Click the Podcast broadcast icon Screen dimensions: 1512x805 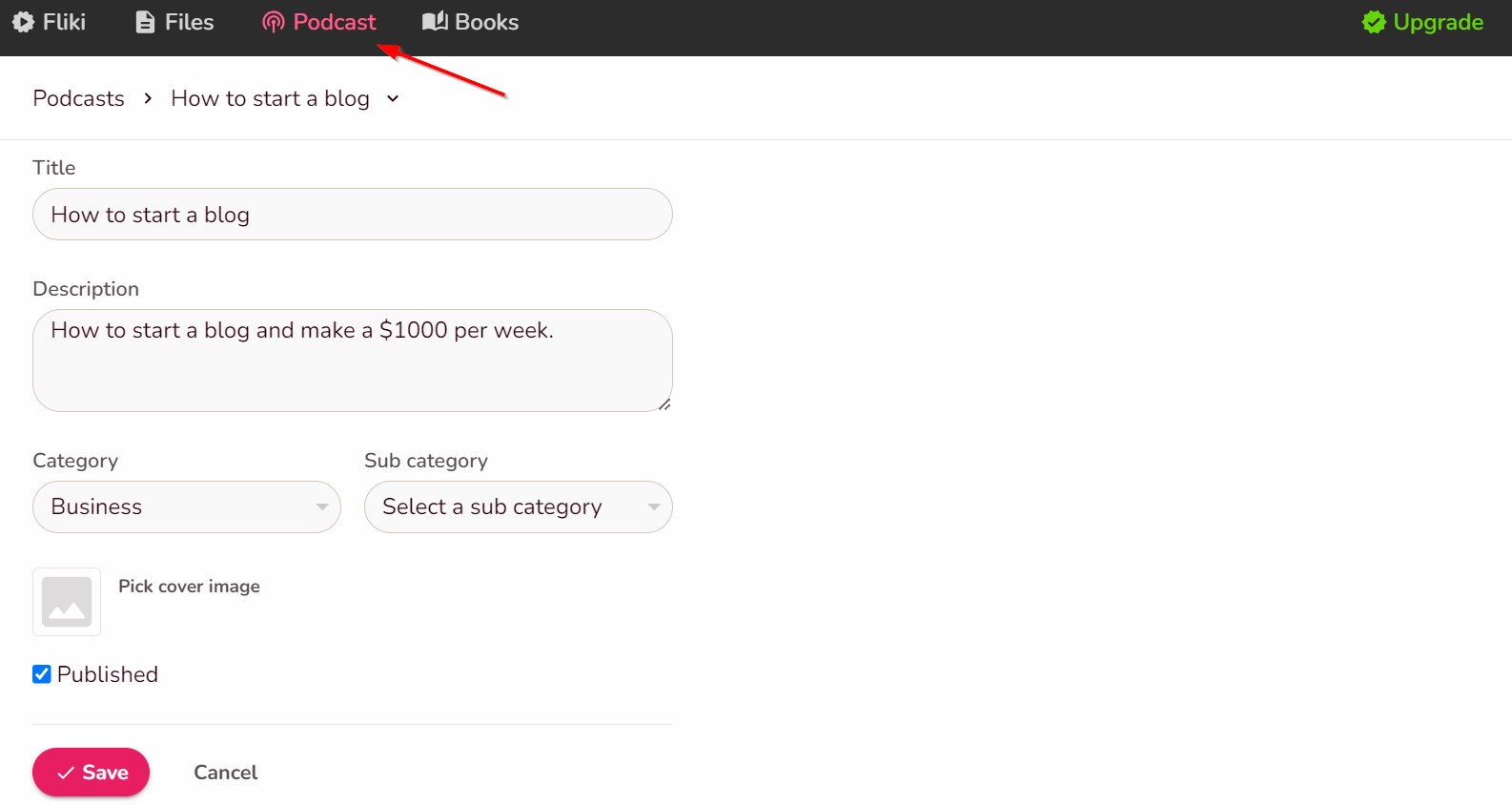tap(274, 22)
